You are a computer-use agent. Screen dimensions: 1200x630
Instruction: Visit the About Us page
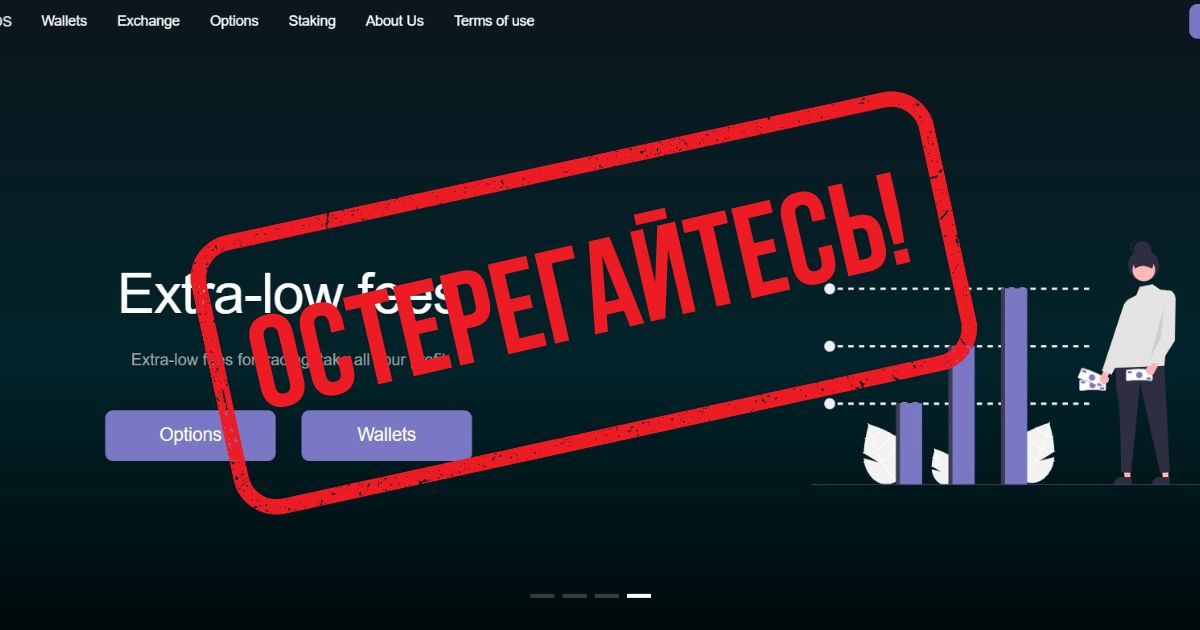(394, 20)
